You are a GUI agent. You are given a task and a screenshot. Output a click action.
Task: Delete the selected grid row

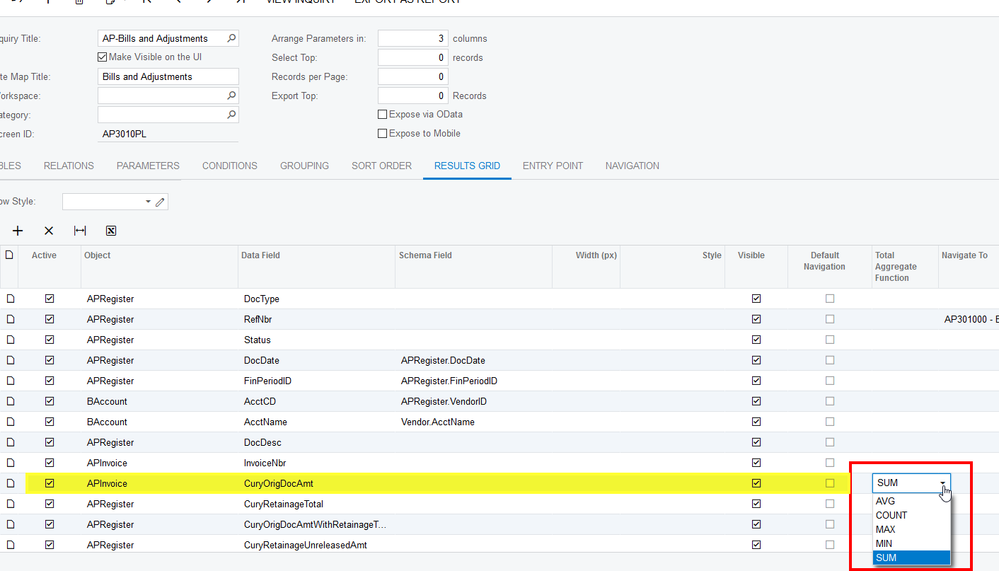[49, 231]
